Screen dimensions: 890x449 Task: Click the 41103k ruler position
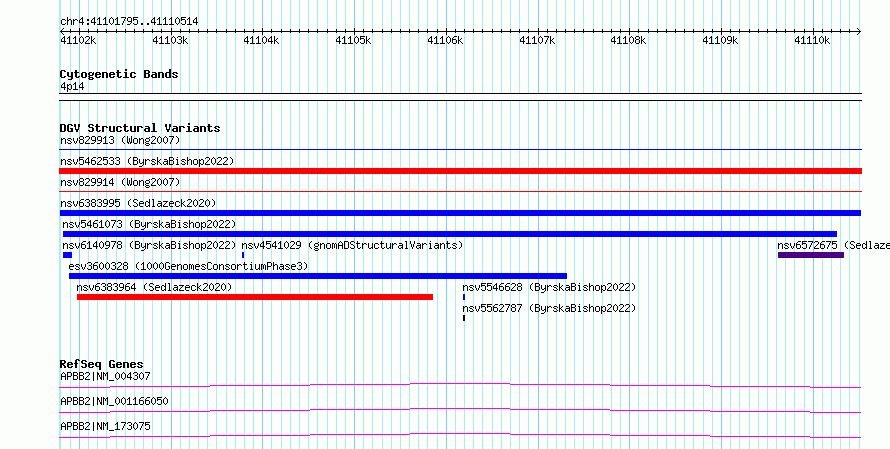tap(170, 40)
